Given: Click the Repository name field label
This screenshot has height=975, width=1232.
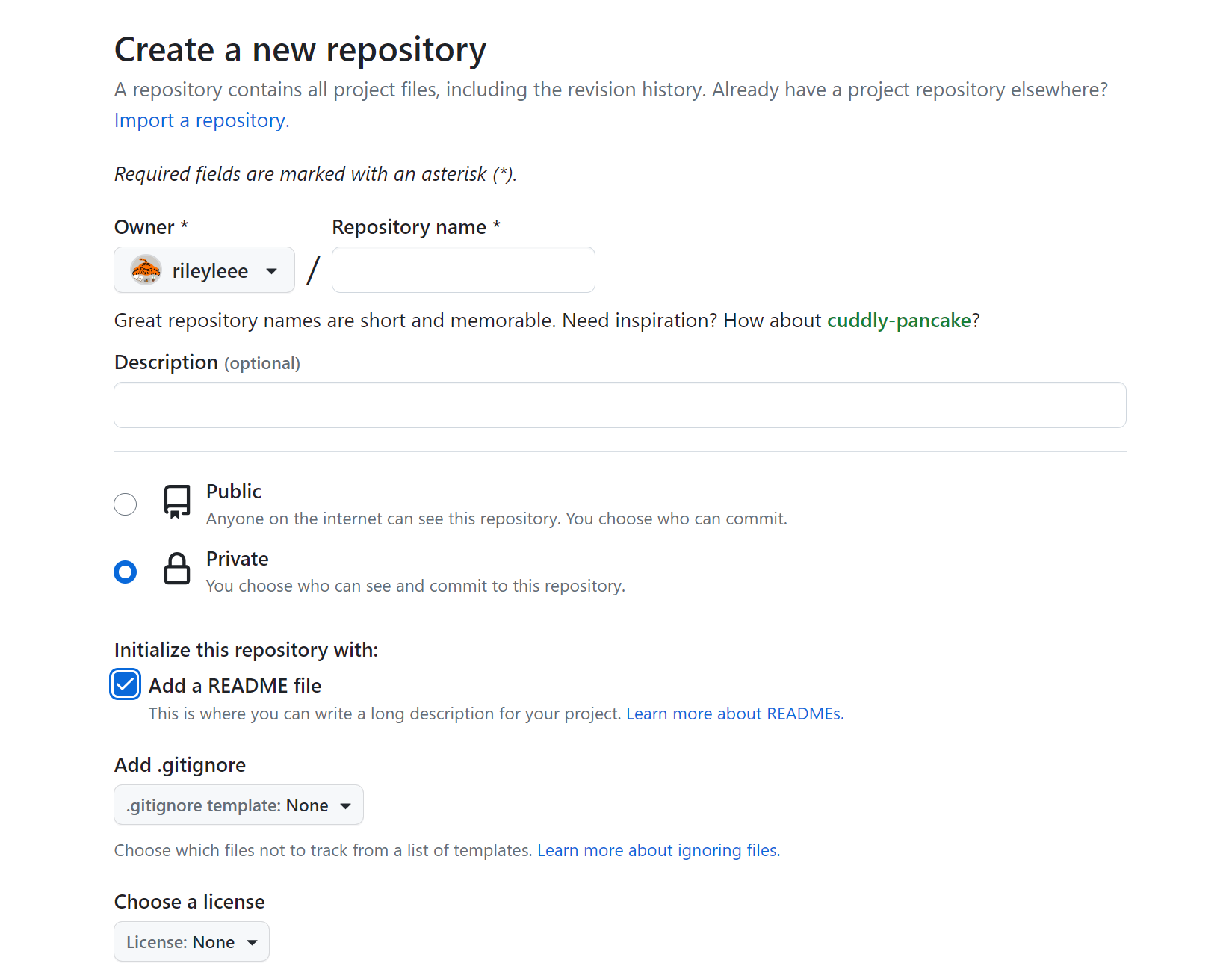Looking at the screenshot, I should click(x=416, y=227).
